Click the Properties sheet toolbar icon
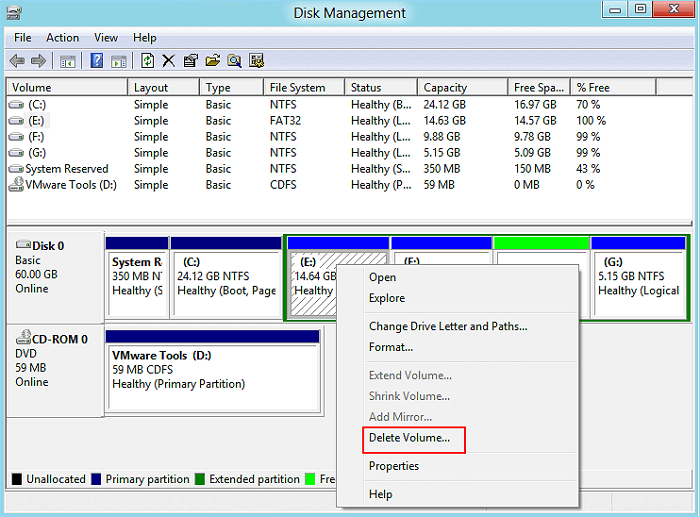Viewport: 700px width, 517px height. click(191, 61)
